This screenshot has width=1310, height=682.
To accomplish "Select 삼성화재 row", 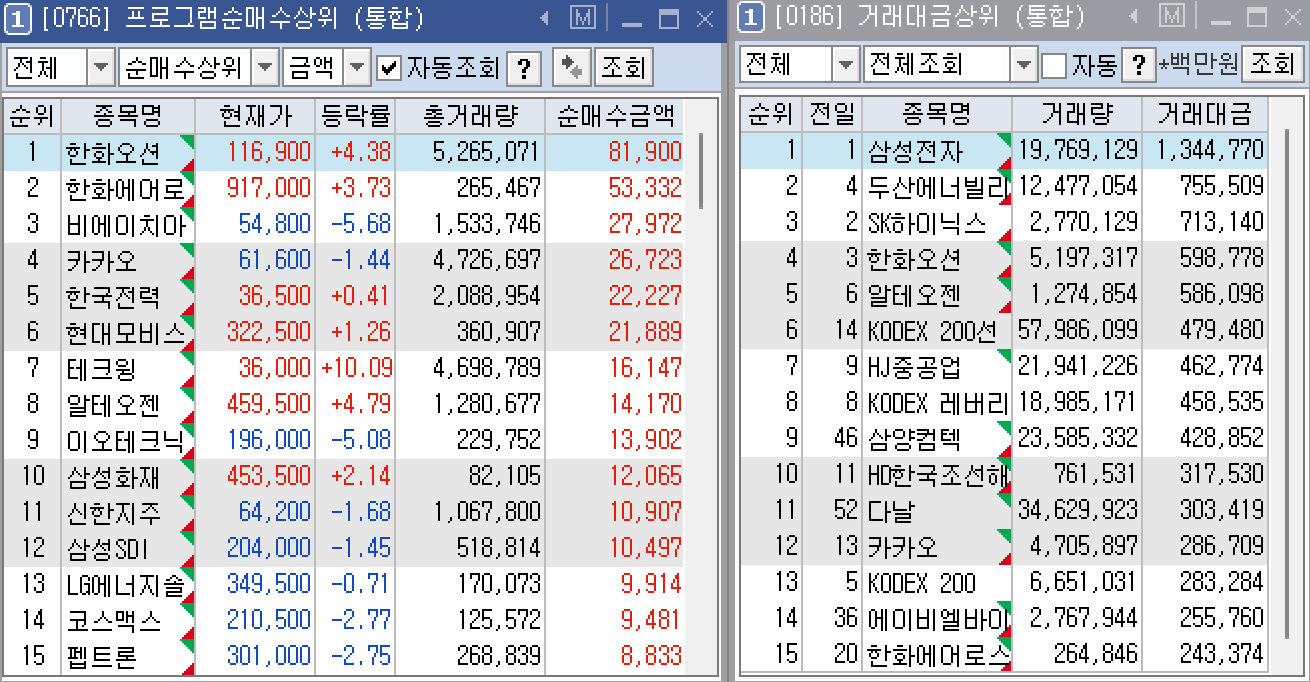I will (x=343, y=476).
